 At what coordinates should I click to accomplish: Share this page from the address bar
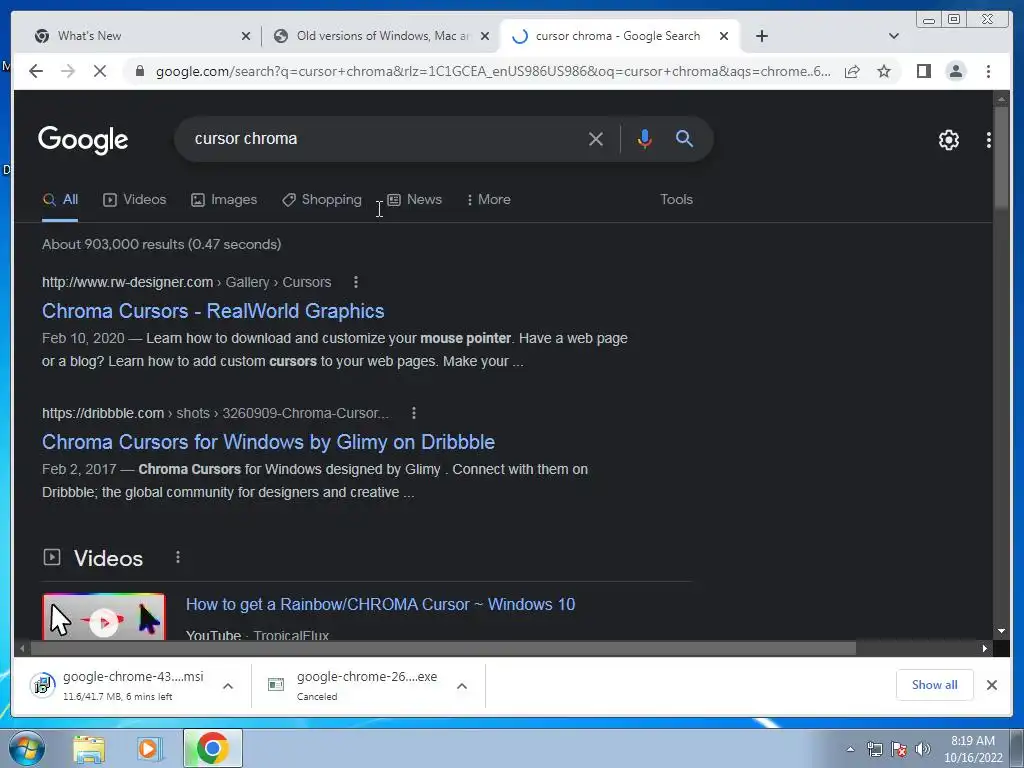pos(852,71)
